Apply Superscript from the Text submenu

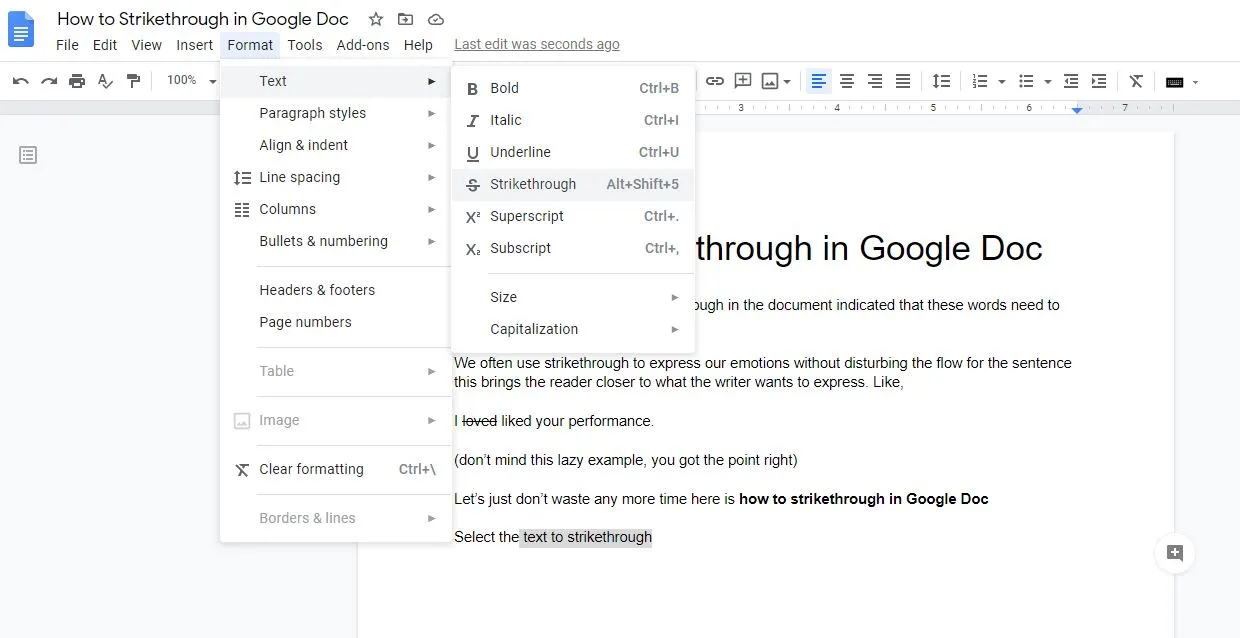(573, 216)
